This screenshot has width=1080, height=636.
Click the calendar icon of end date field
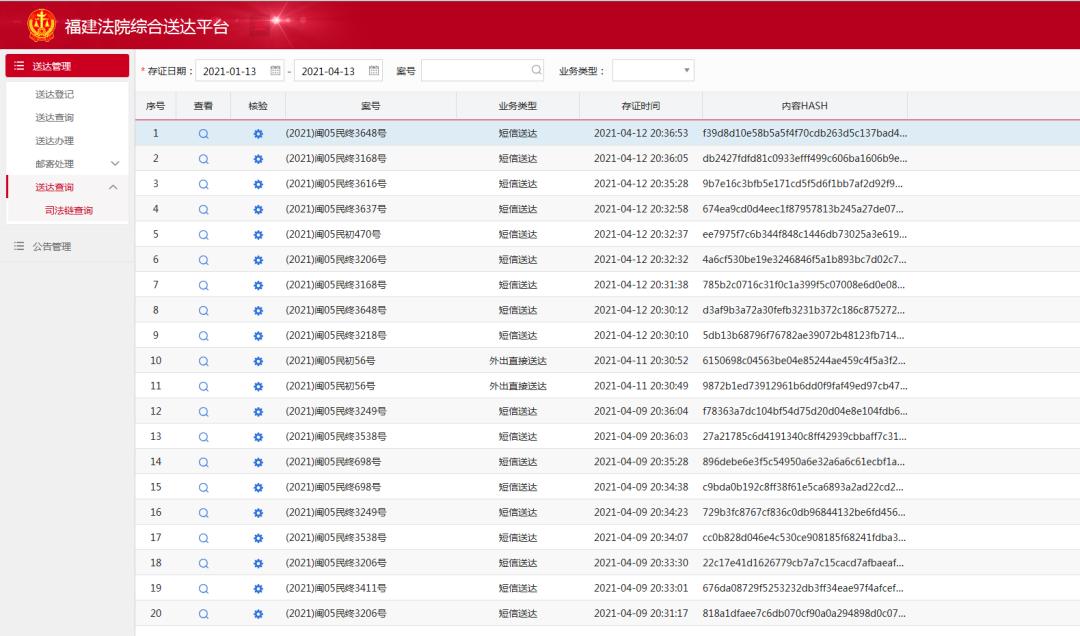click(x=374, y=71)
